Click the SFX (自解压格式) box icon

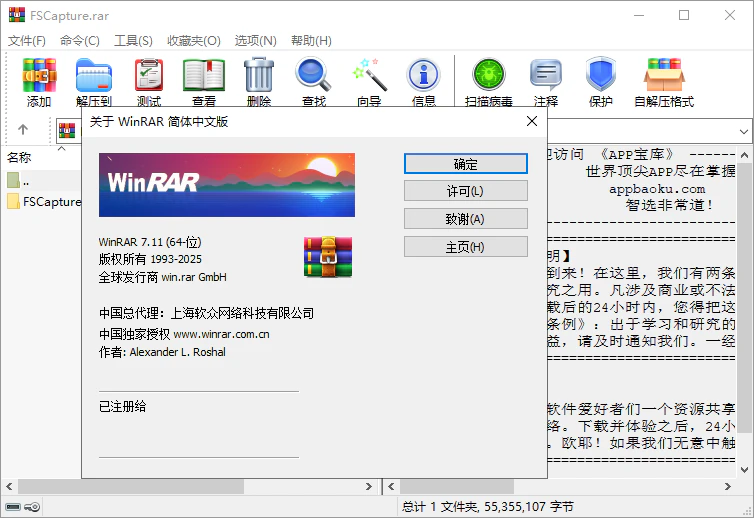point(664,75)
